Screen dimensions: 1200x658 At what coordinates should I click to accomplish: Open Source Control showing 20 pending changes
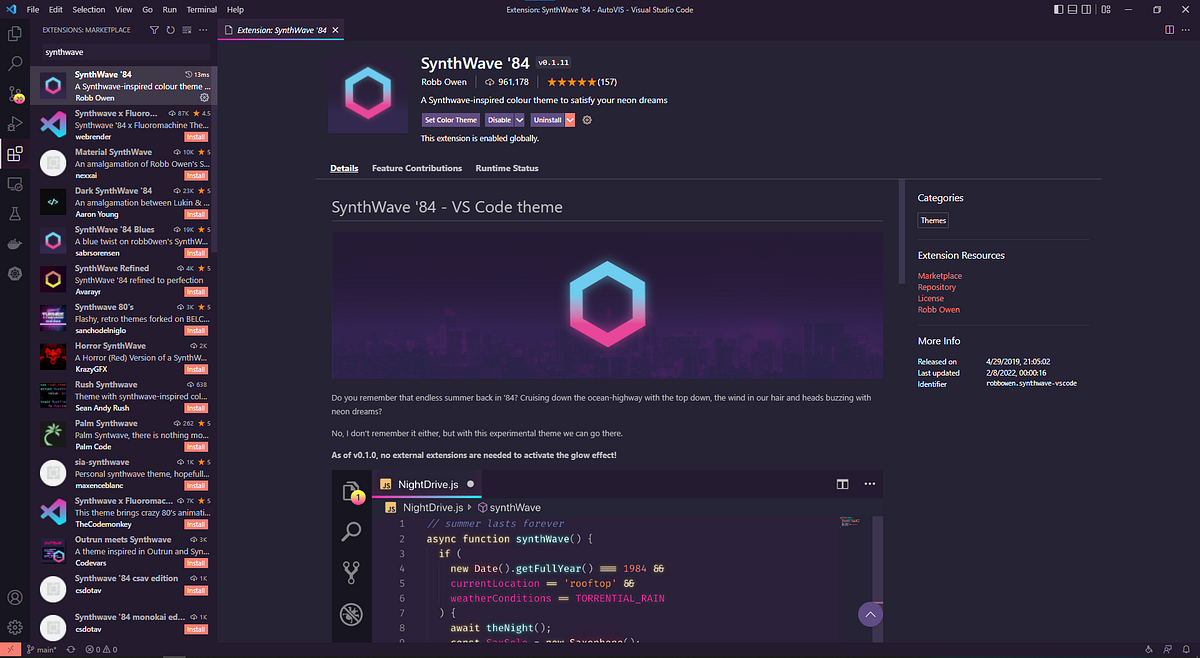point(14,94)
